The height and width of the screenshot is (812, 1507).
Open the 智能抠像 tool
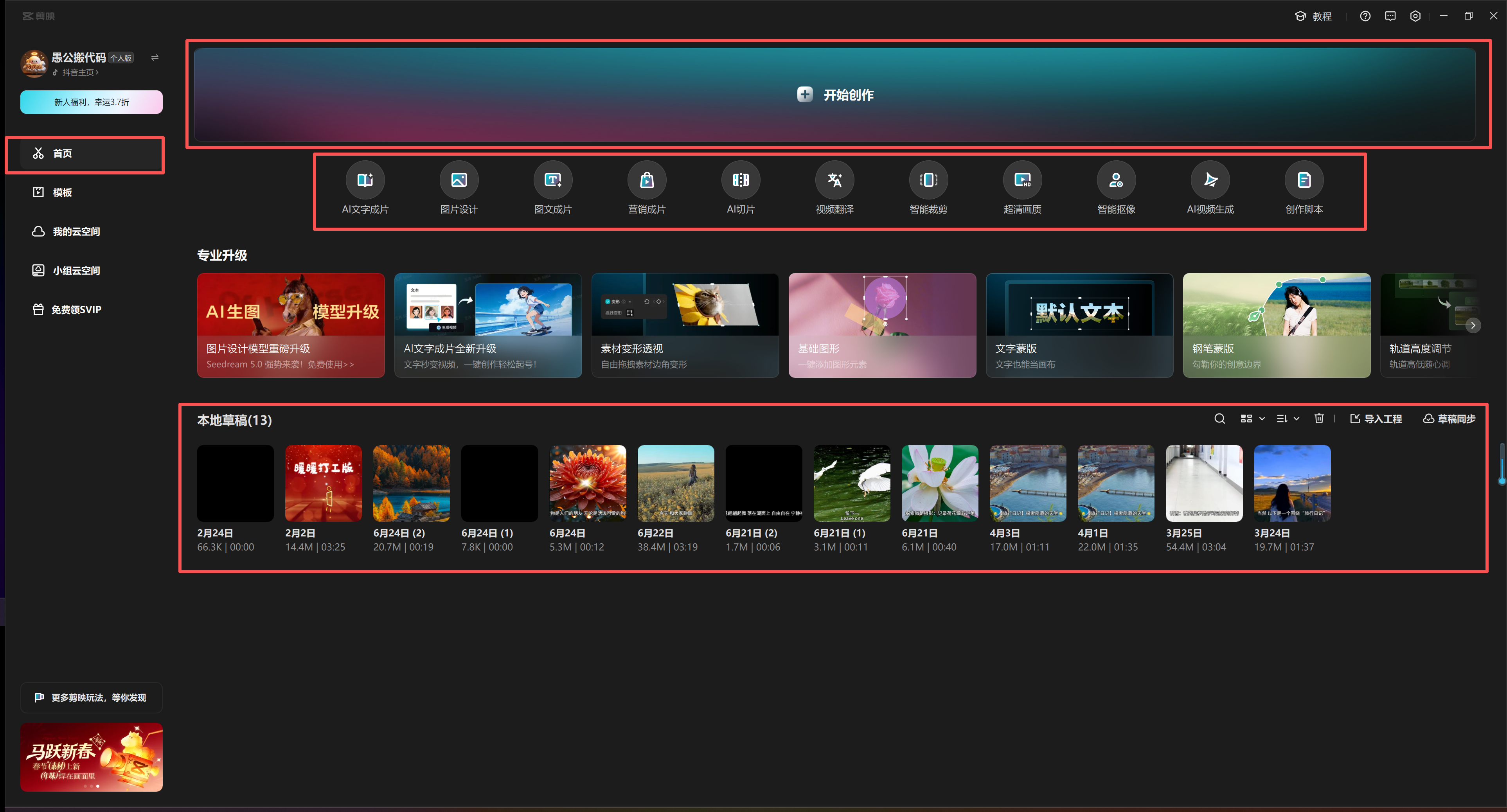tap(1116, 180)
